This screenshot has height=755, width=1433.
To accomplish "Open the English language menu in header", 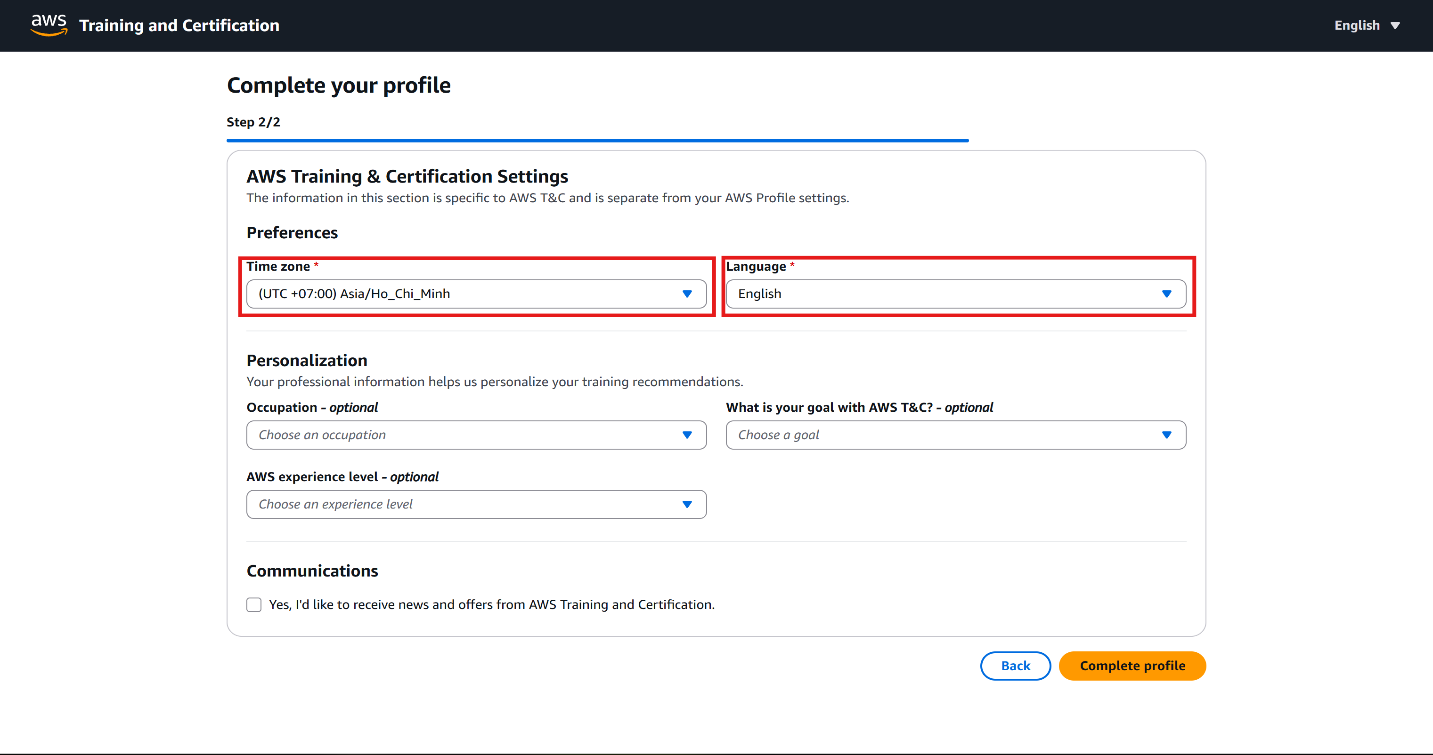I will click(x=1367, y=26).
